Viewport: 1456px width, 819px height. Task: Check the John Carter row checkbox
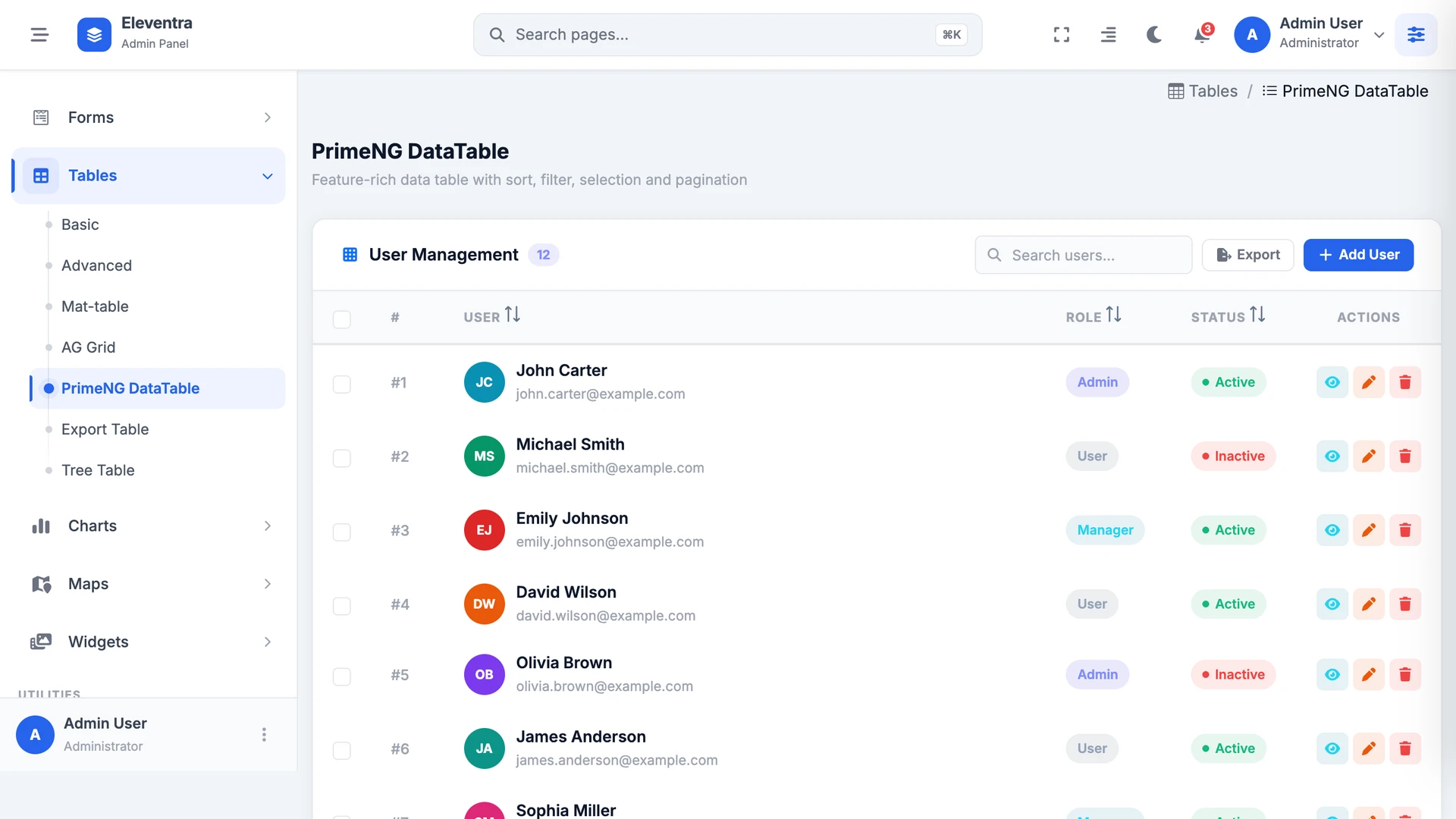click(342, 384)
